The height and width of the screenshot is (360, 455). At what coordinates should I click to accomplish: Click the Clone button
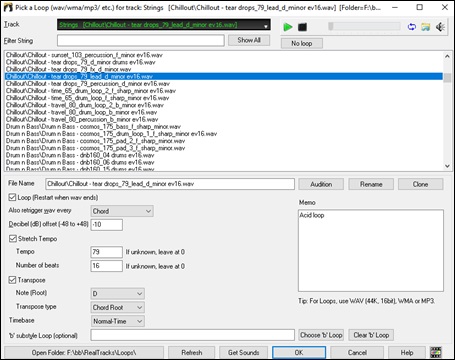point(421,184)
